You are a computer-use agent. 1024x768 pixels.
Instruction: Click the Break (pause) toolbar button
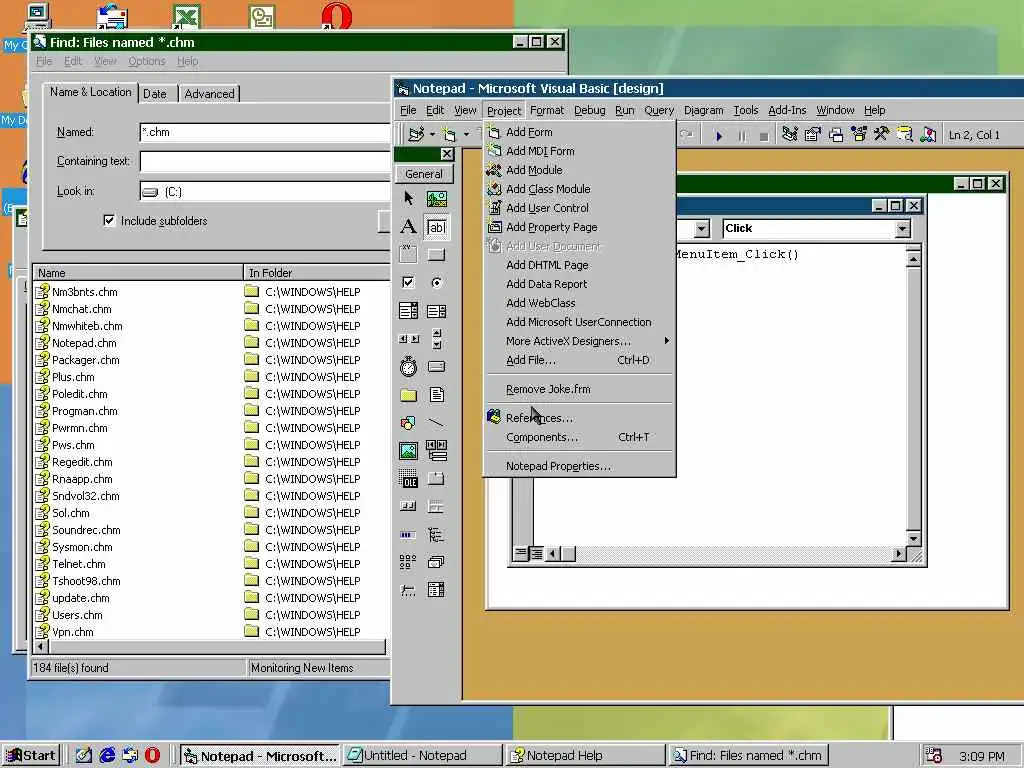742,136
